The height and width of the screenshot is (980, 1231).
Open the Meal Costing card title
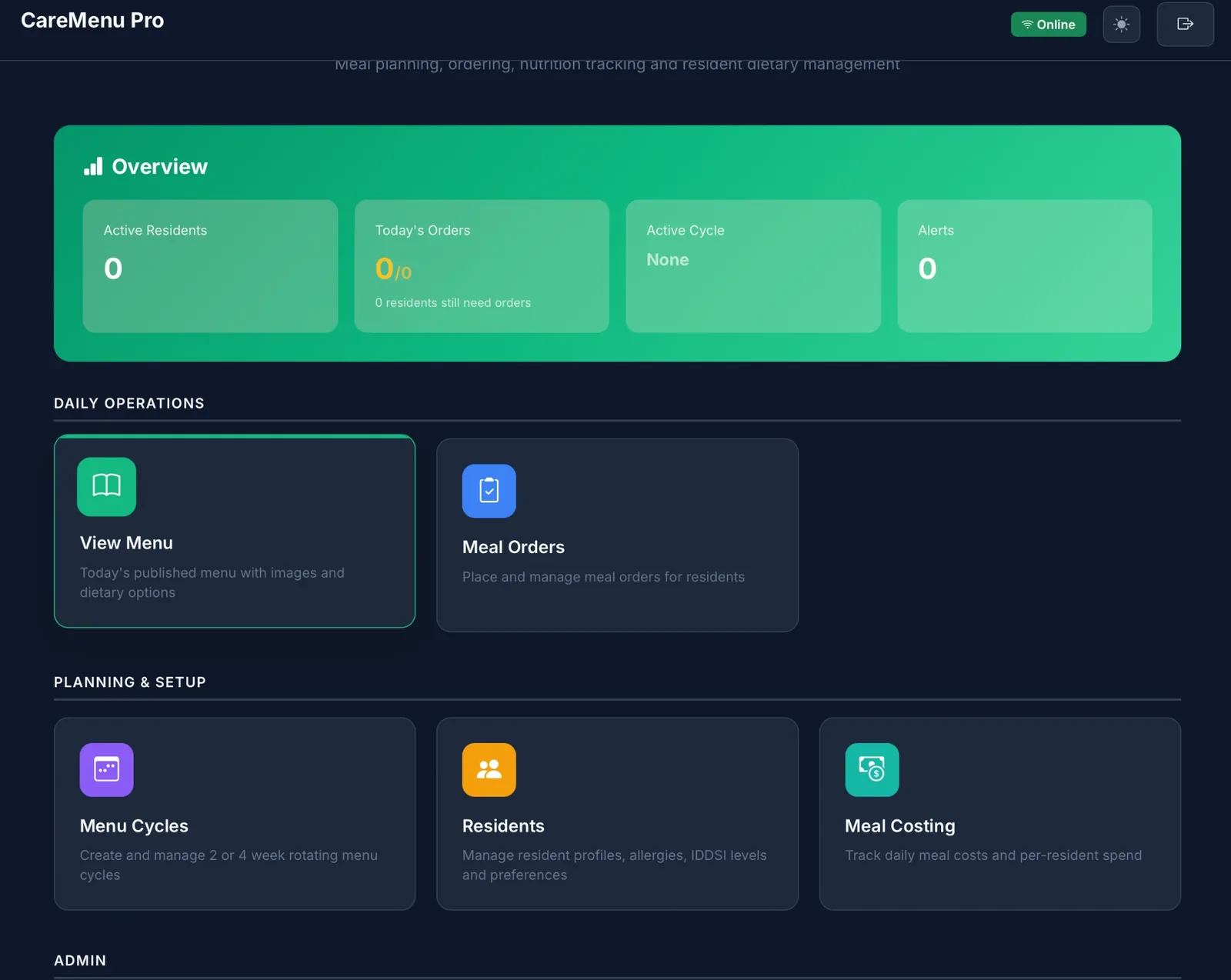point(900,825)
